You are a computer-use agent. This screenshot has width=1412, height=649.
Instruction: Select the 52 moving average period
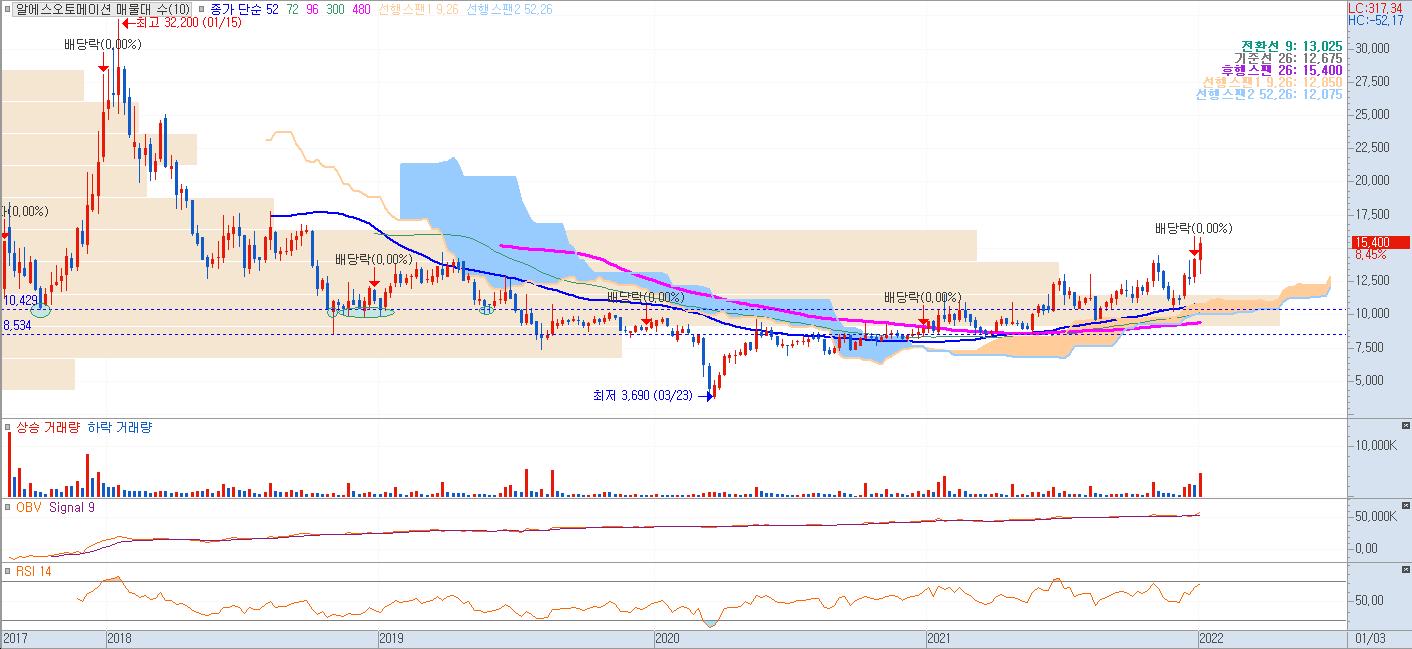[273, 9]
